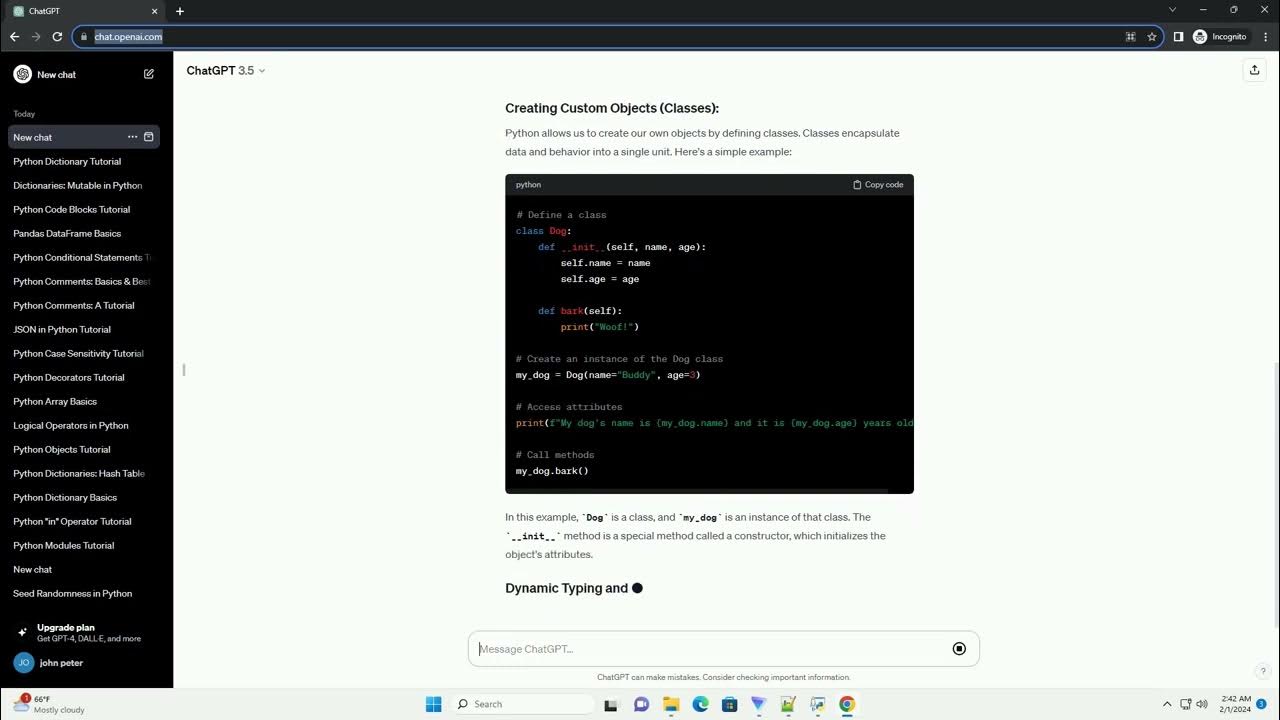The width and height of the screenshot is (1280, 720).
Task: Open options menu for current New chat
Action: tap(132, 137)
